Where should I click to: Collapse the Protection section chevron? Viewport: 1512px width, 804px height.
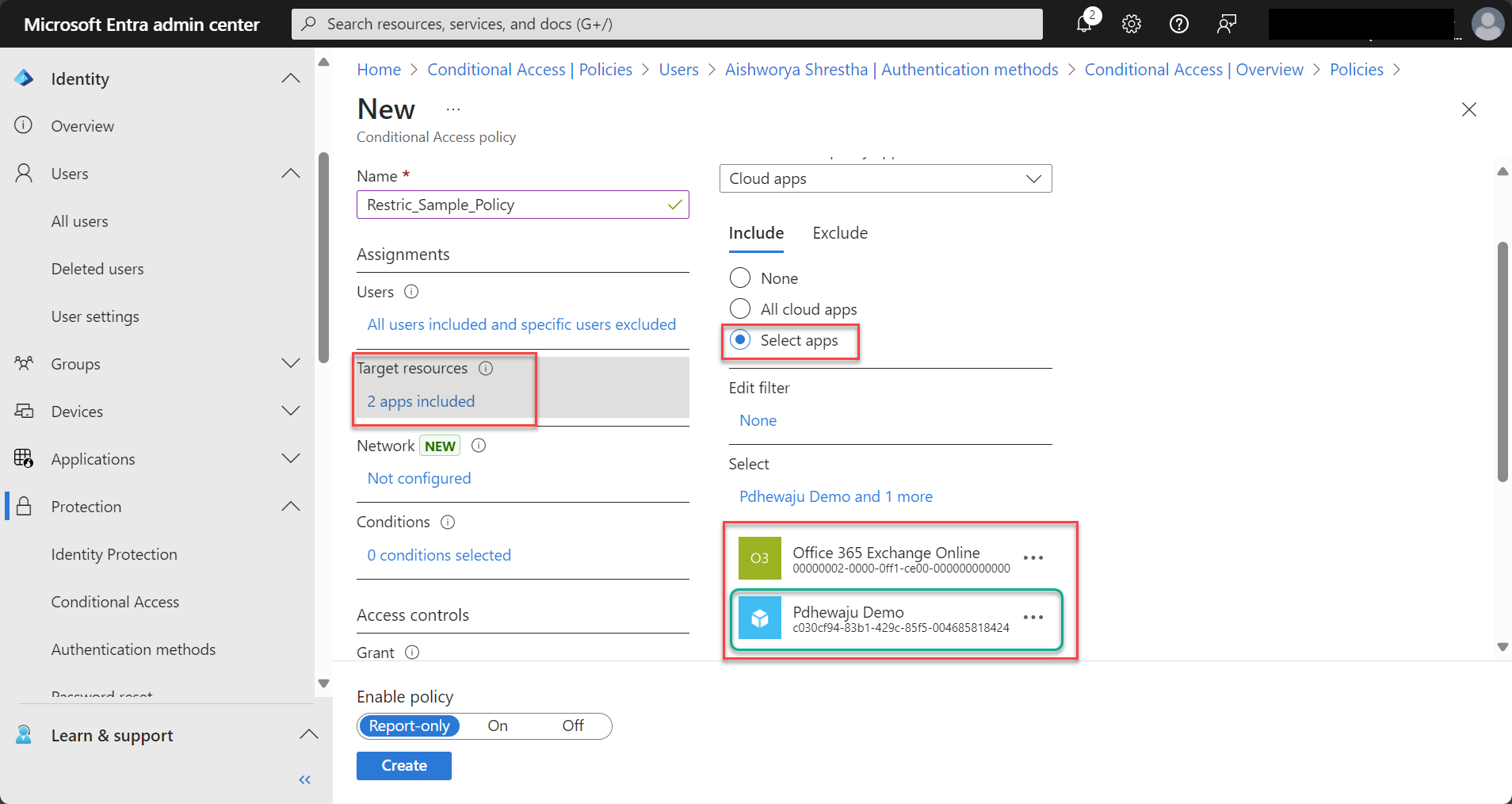click(291, 506)
